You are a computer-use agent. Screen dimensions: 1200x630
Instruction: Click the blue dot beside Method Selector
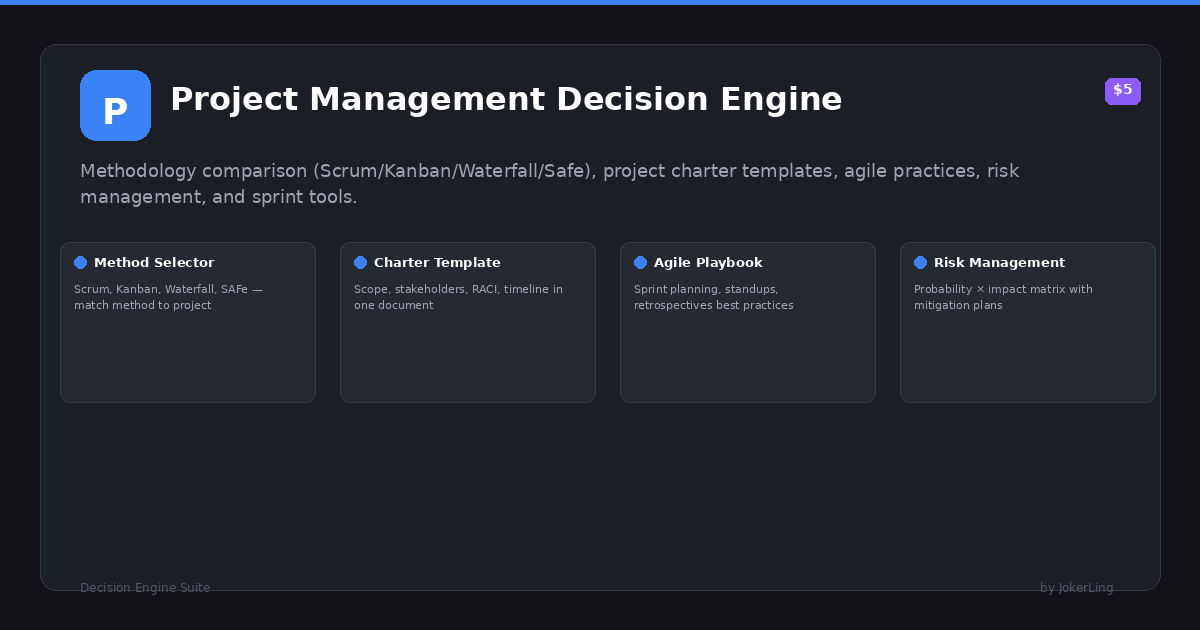80,263
